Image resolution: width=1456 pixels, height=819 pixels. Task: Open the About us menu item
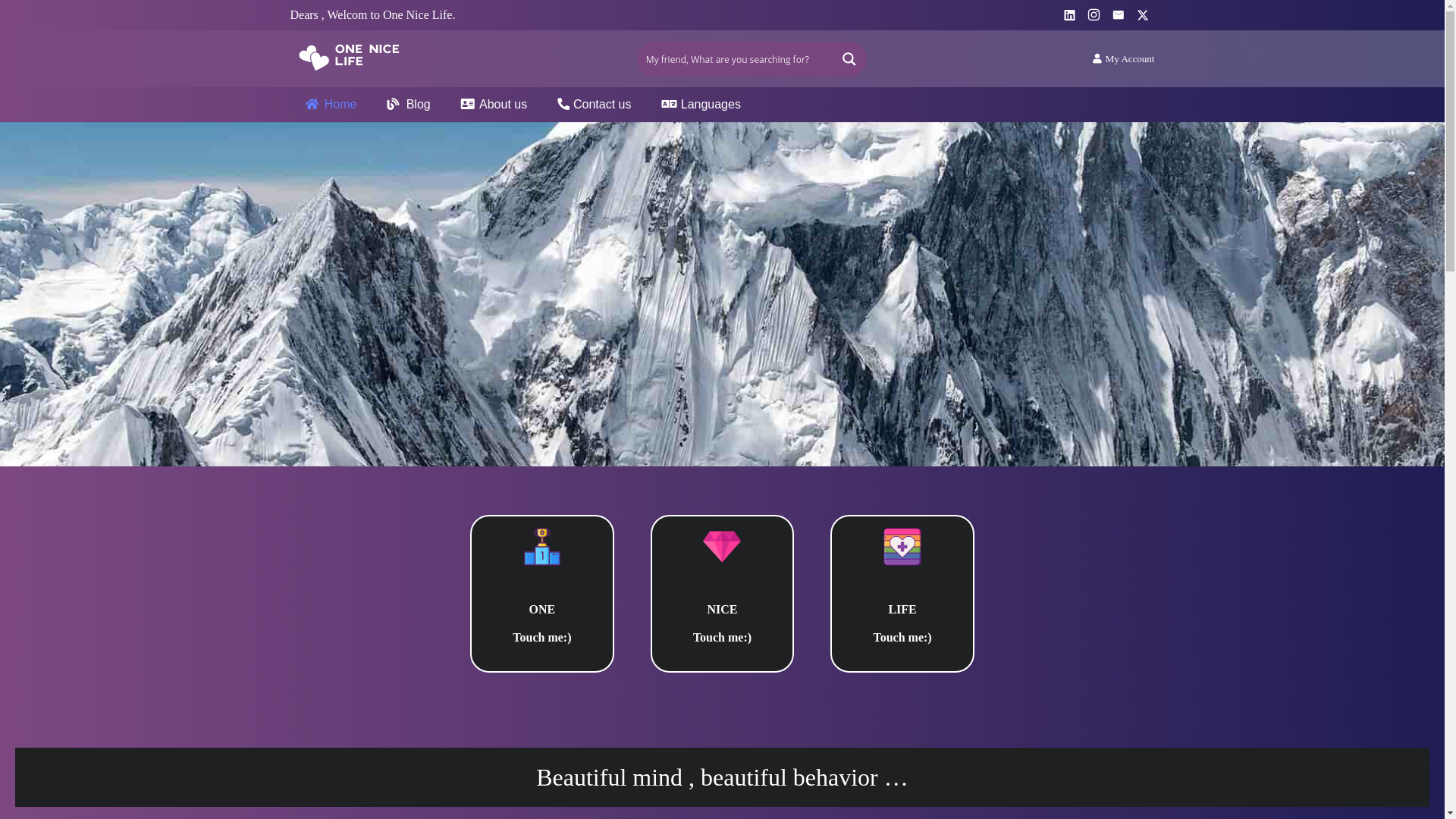pyautogui.click(x=494, y=105)
